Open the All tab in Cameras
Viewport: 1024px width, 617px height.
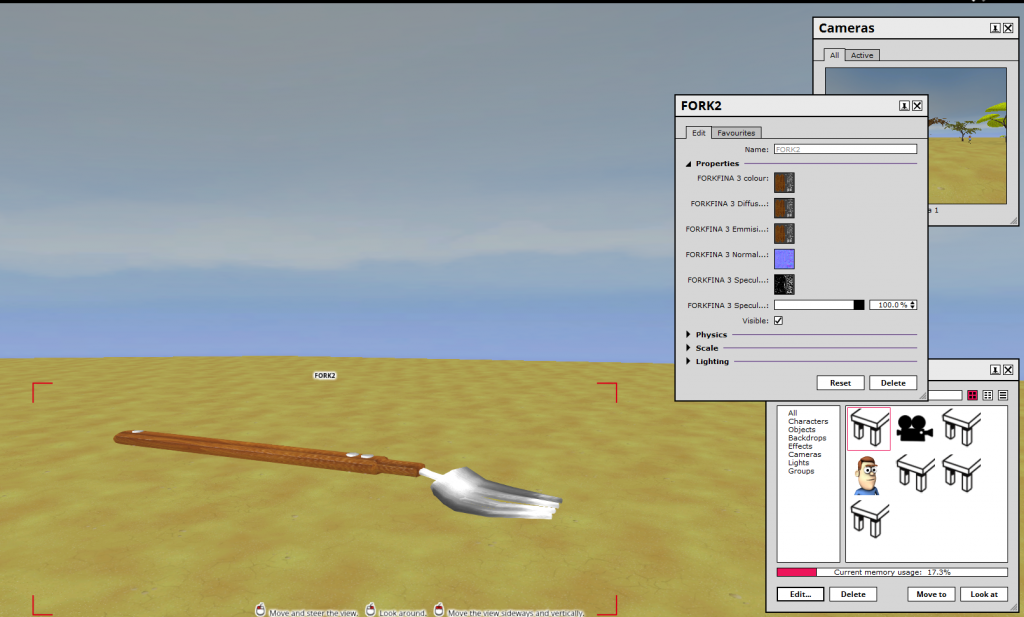tap(834, 55)
